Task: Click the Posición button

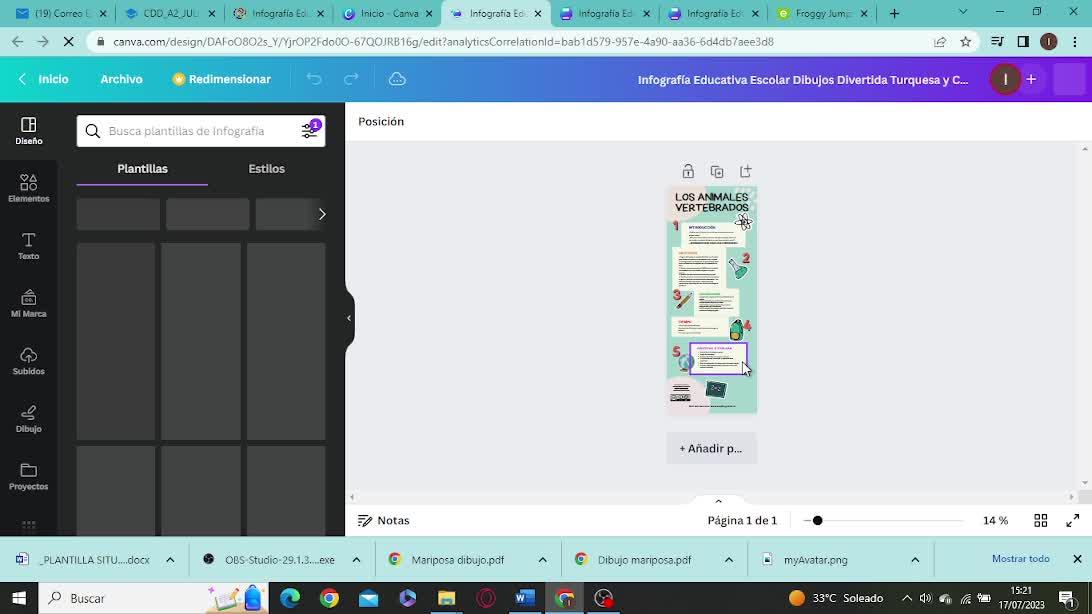Action: 381,121
